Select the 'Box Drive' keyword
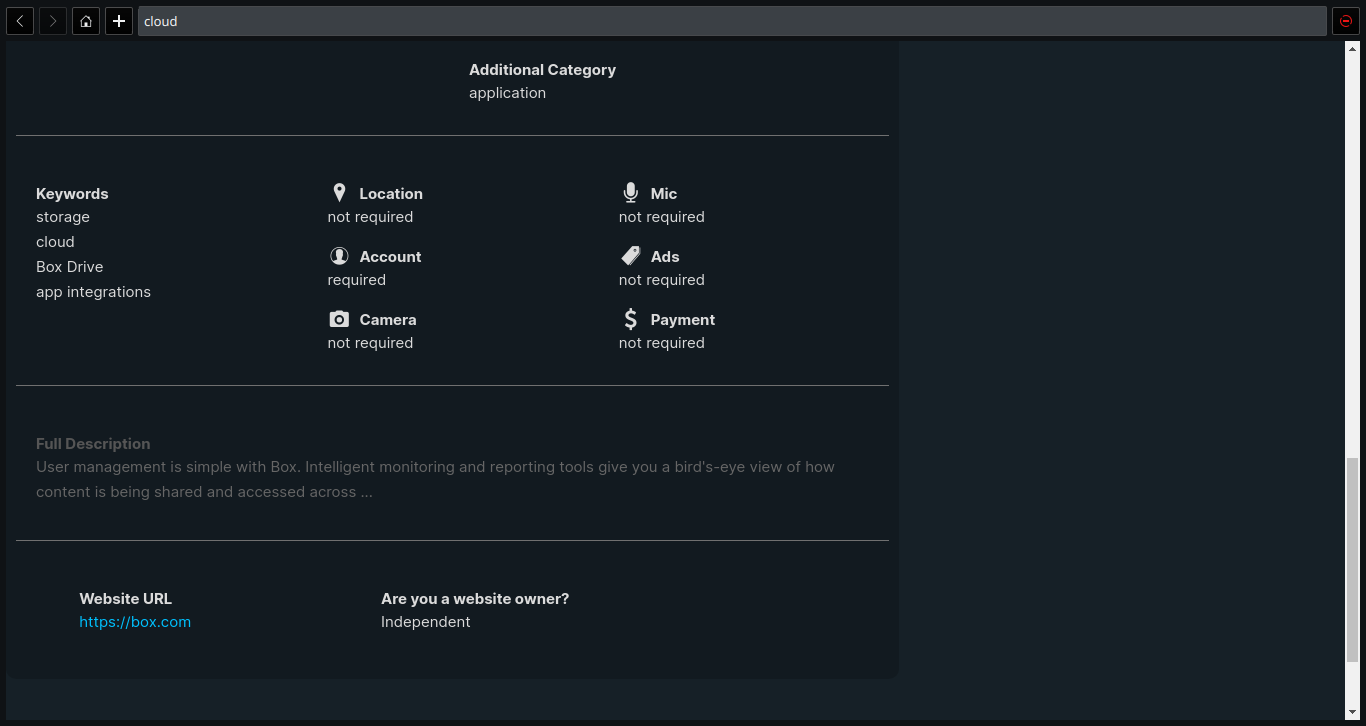Viewport: 1366px width, 726px height. (x=70, y=267)
